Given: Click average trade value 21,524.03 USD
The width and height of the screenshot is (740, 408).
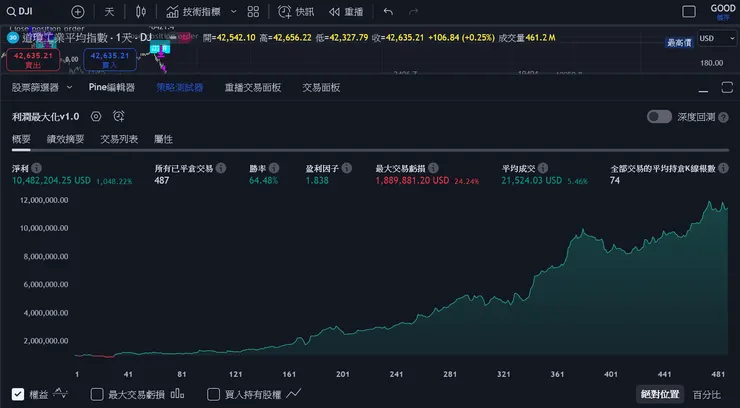Looking at the screenshot, I should click(531, 181).
